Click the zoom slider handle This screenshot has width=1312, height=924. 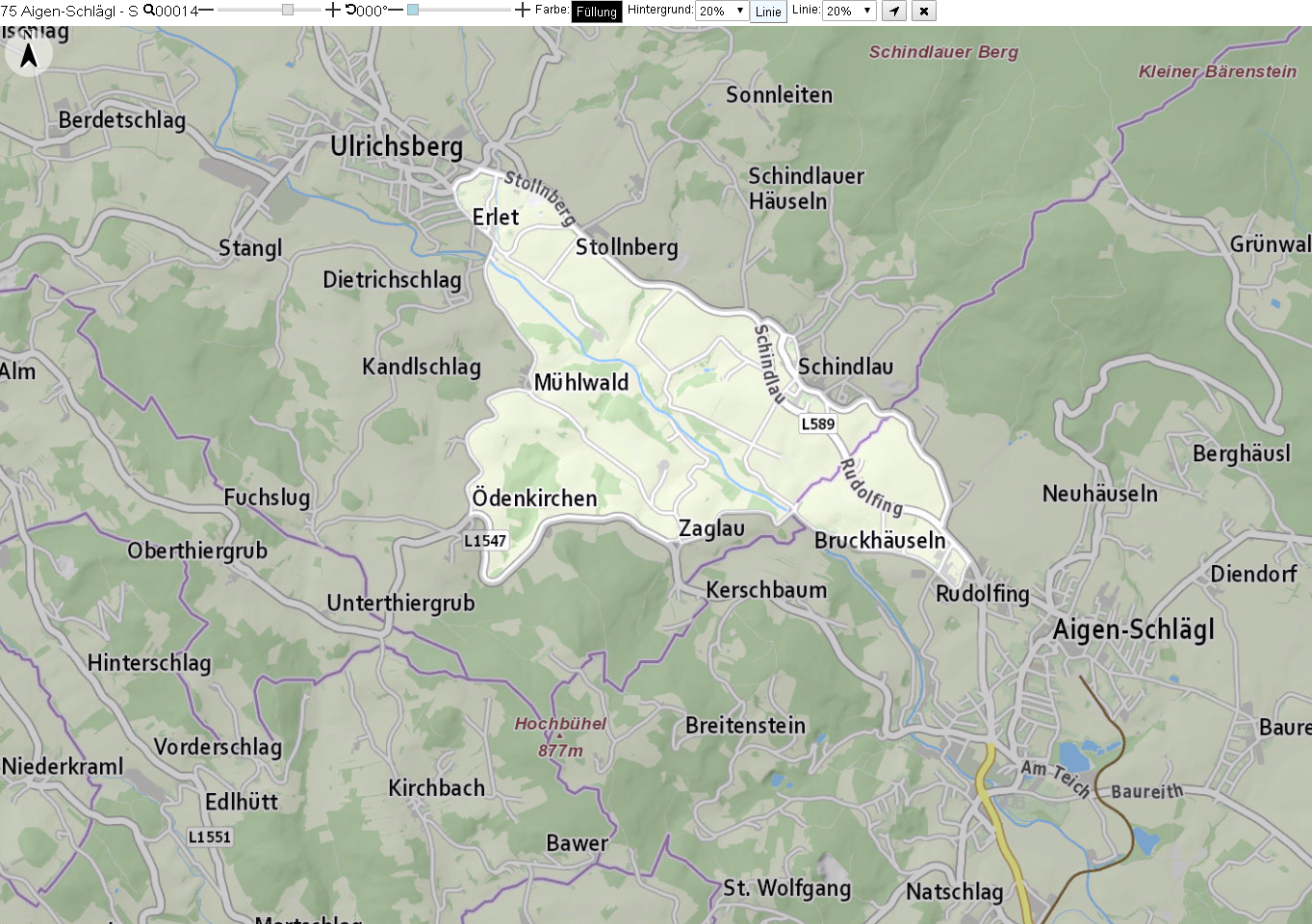coord(288,10)
